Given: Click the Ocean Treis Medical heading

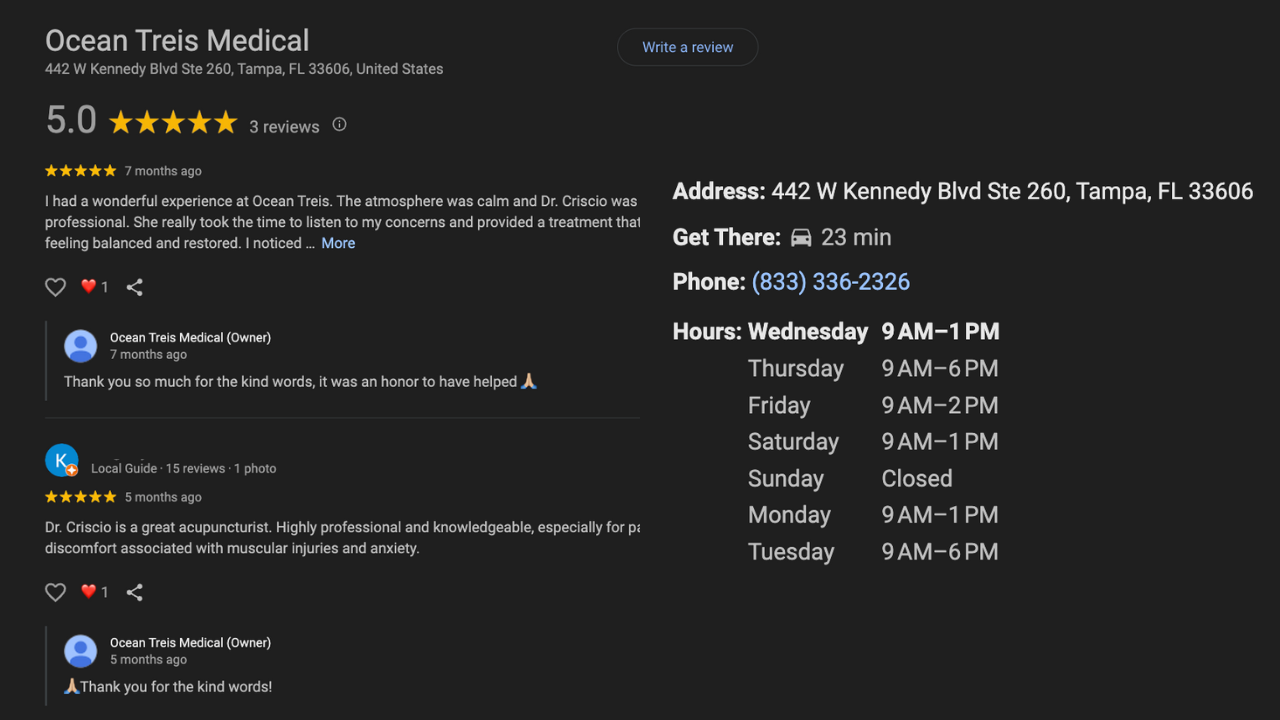Looking at the screenshot, I should [177, 41].
